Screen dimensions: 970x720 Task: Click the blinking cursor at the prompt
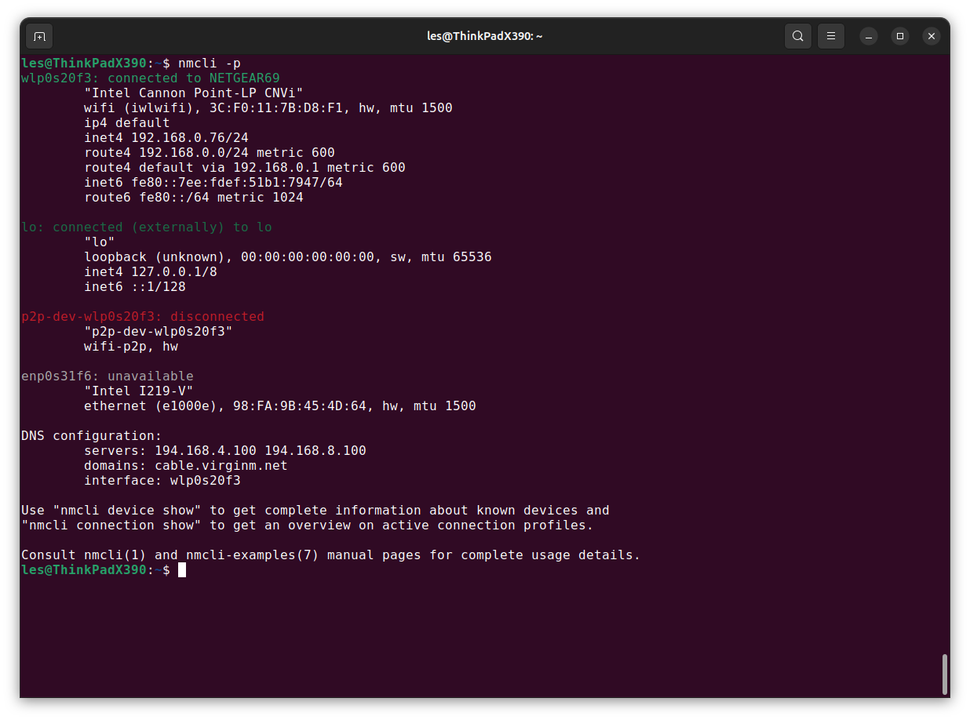point(181,570)
